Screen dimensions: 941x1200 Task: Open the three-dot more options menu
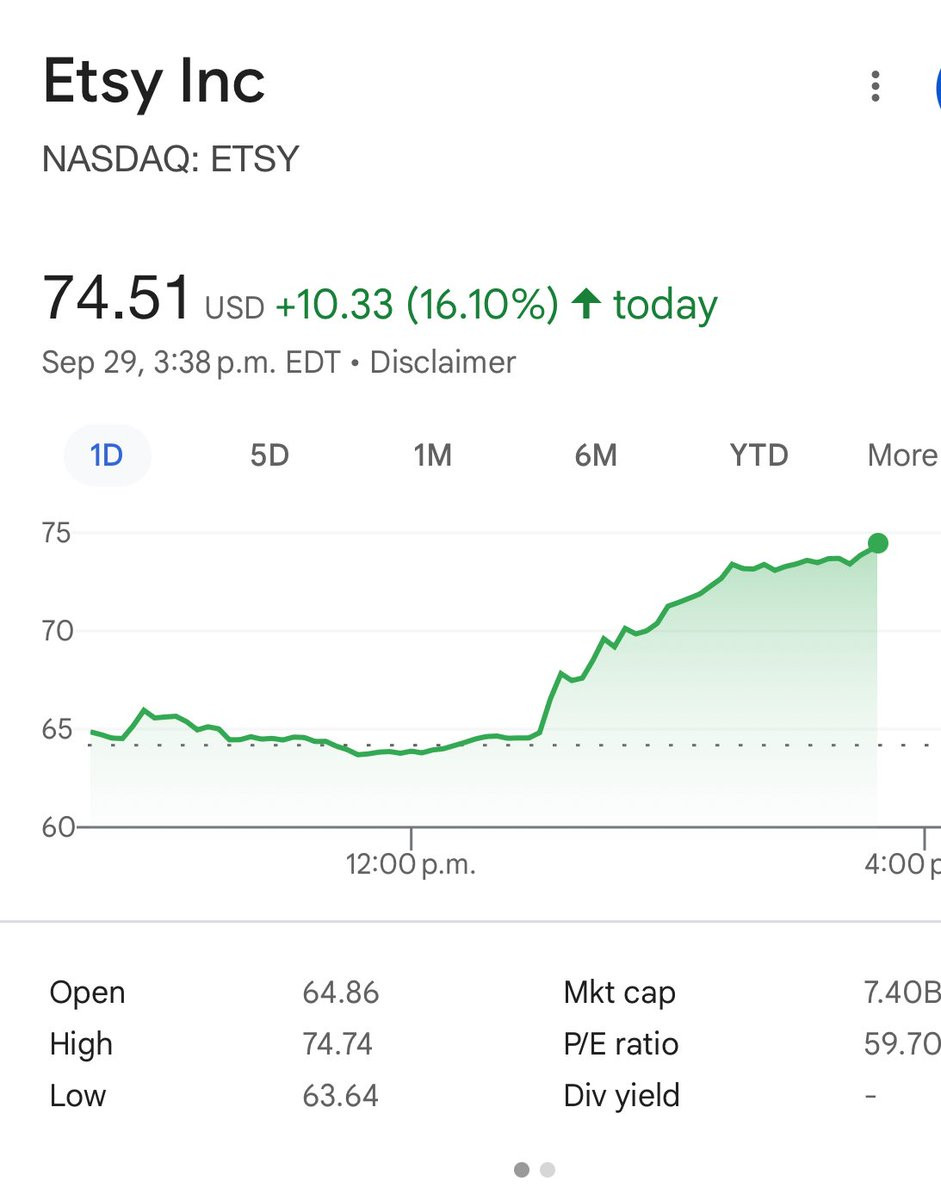[875, 87]
